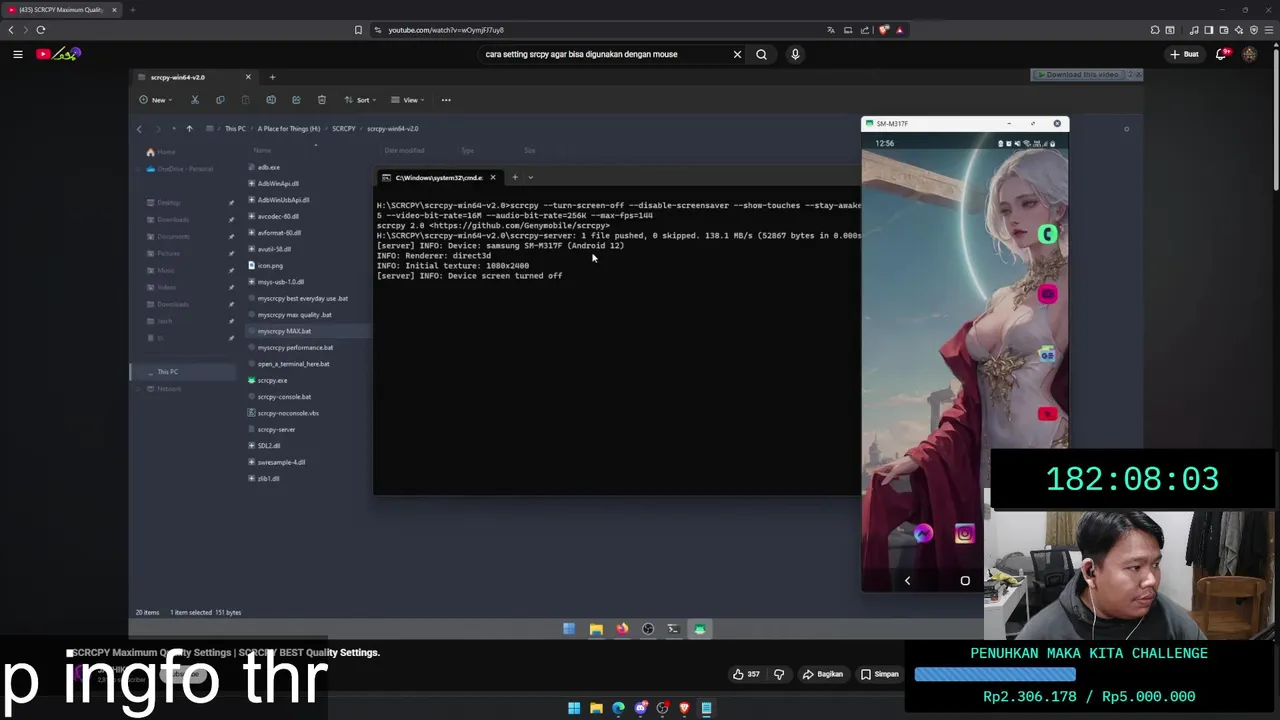Click the YouTube search magnifier button

tap(761, 54)
